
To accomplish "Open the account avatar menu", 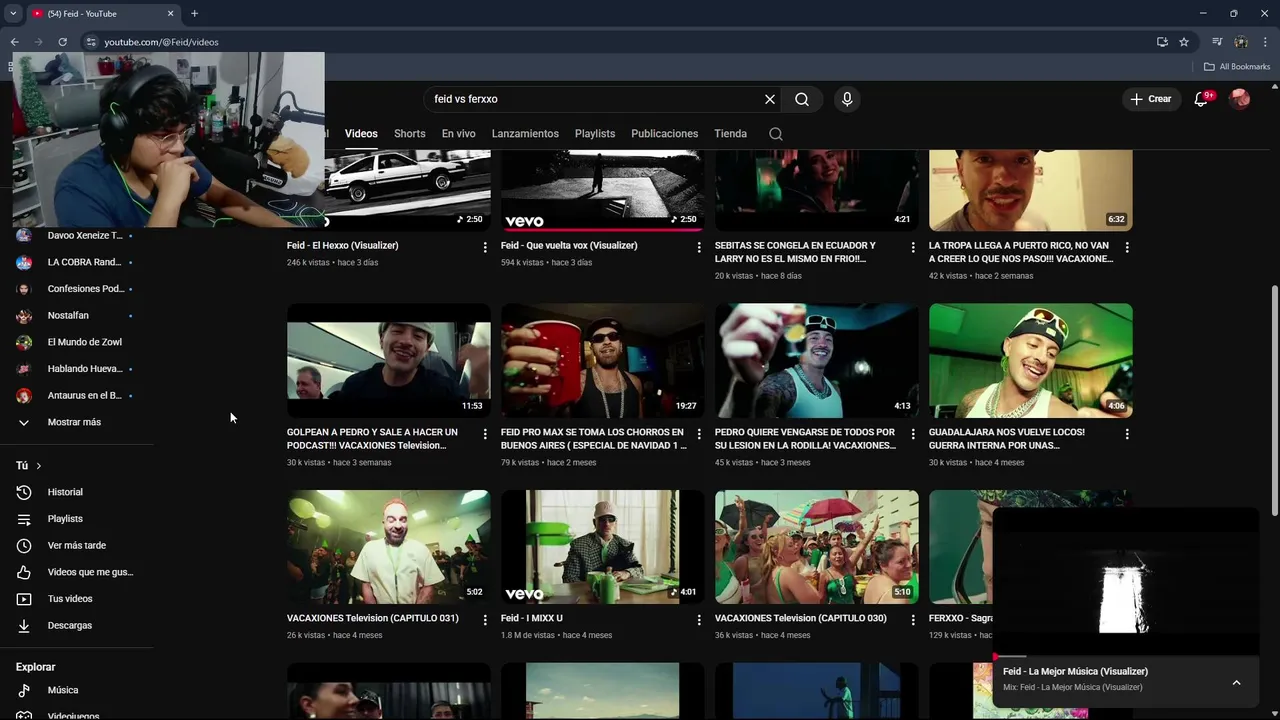I will click(x=1240, y=99).
